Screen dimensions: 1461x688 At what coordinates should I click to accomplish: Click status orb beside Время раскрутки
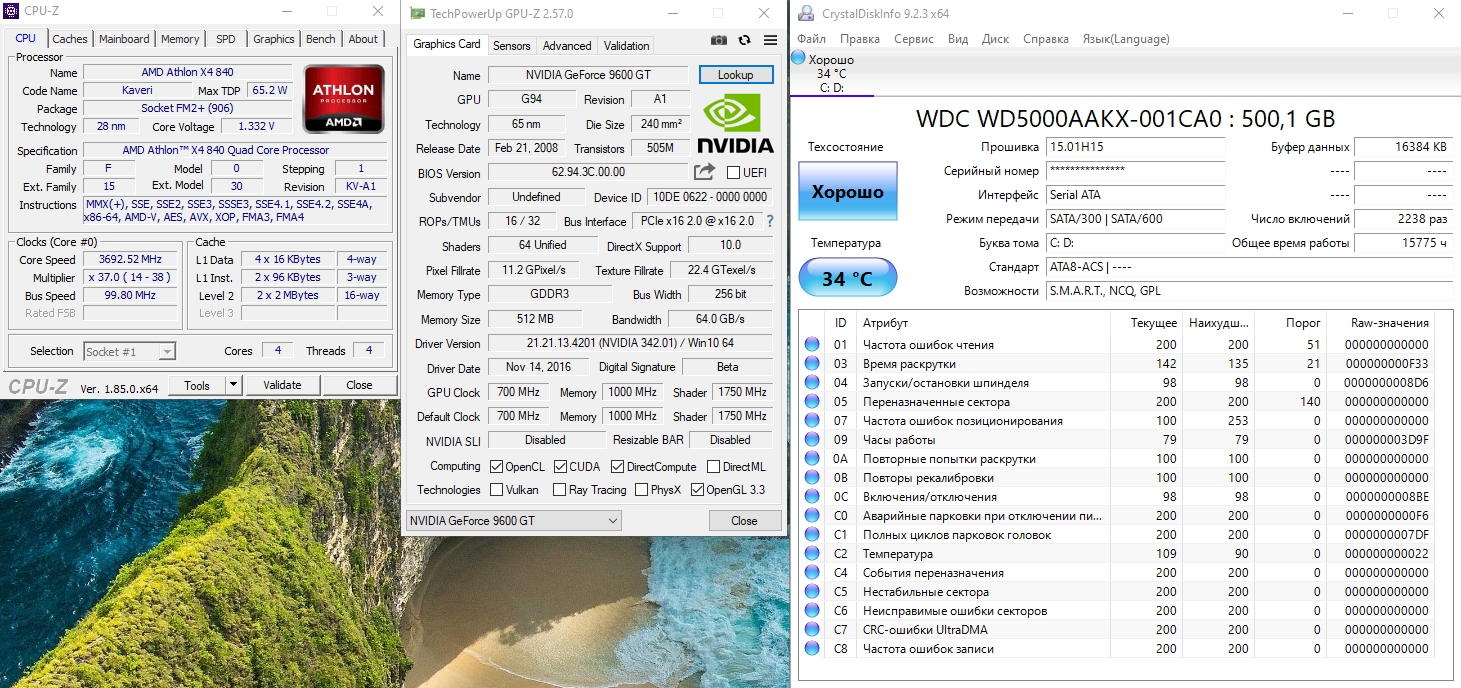(x=812, y=364)
